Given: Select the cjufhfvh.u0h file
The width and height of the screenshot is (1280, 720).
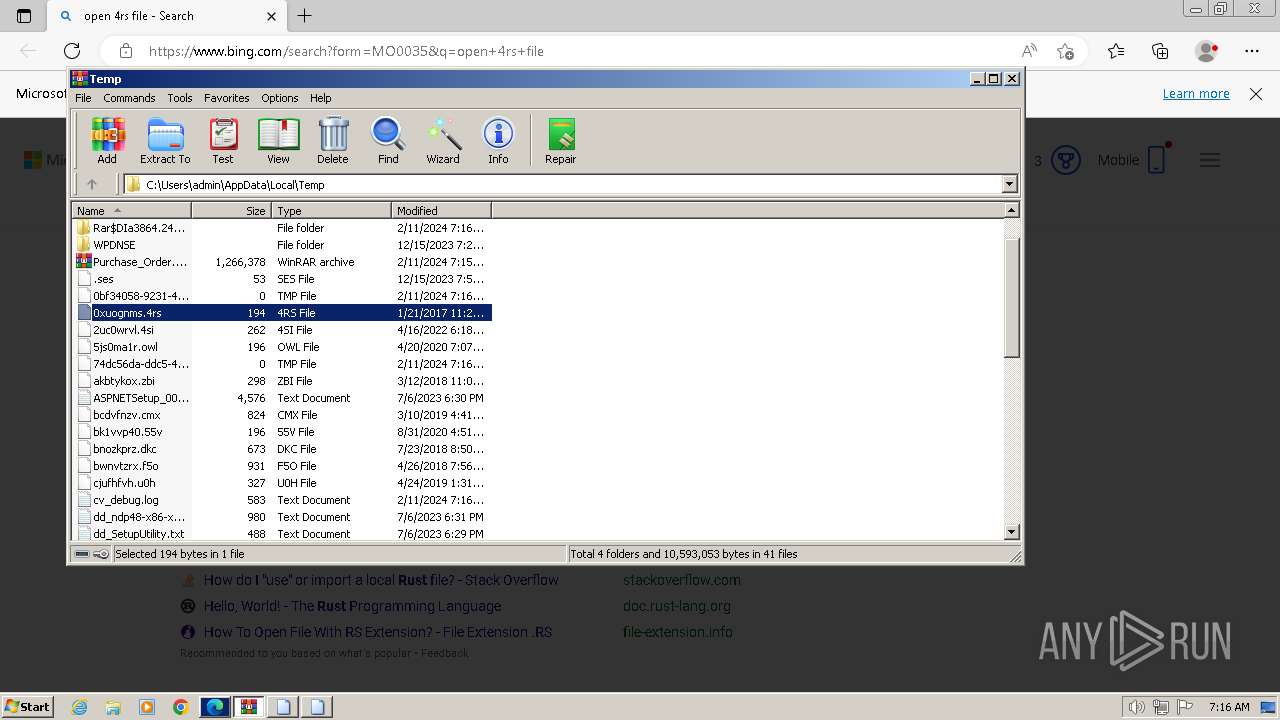Looking at the screenshot, I should click(280, 483).
